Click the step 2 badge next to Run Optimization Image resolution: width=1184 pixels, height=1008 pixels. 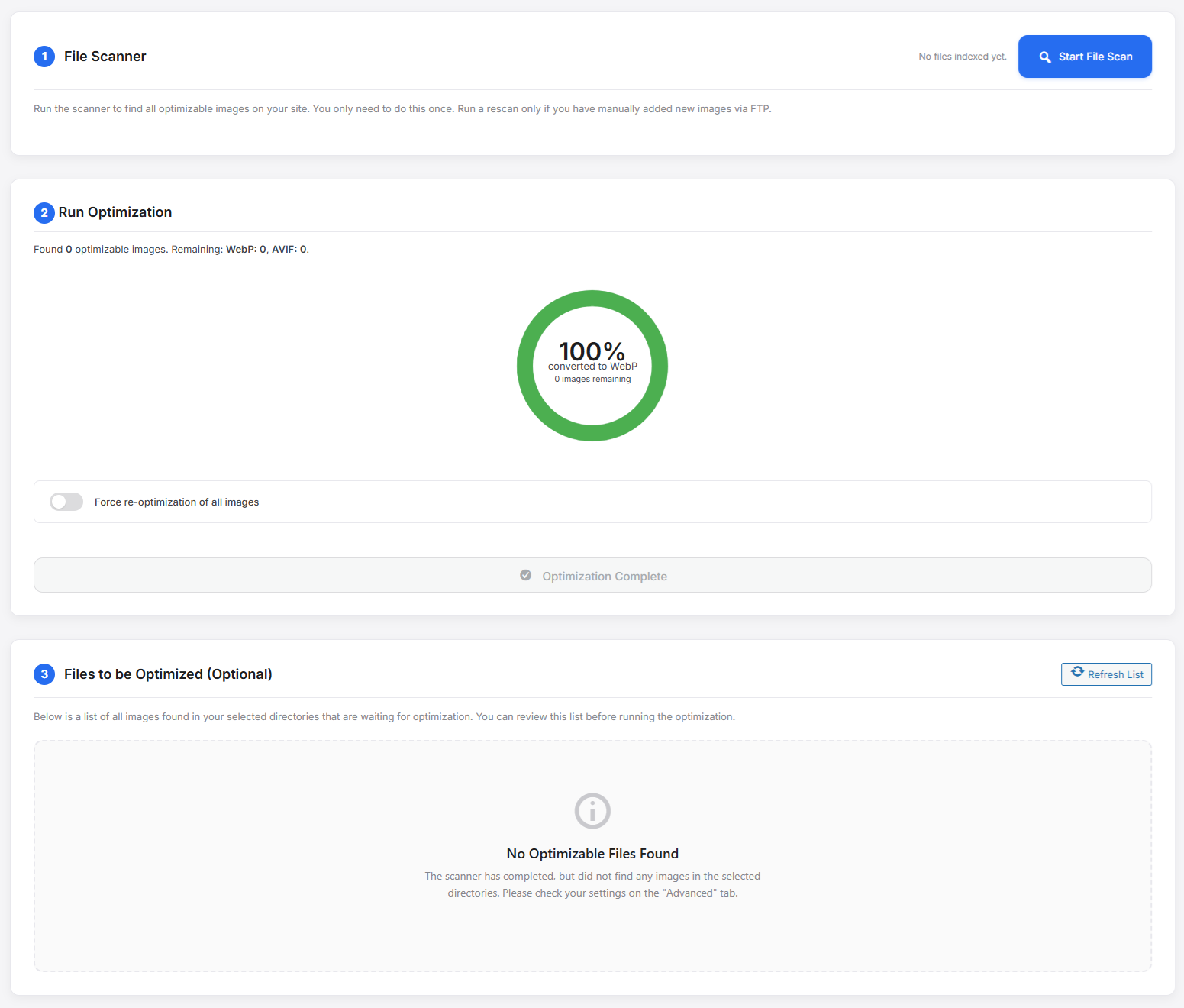44,212
